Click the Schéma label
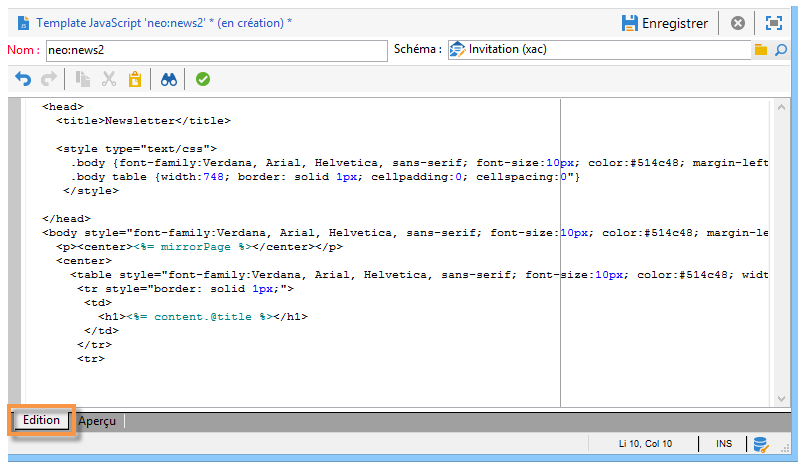805x468 pixels. (x=417, y=49)
